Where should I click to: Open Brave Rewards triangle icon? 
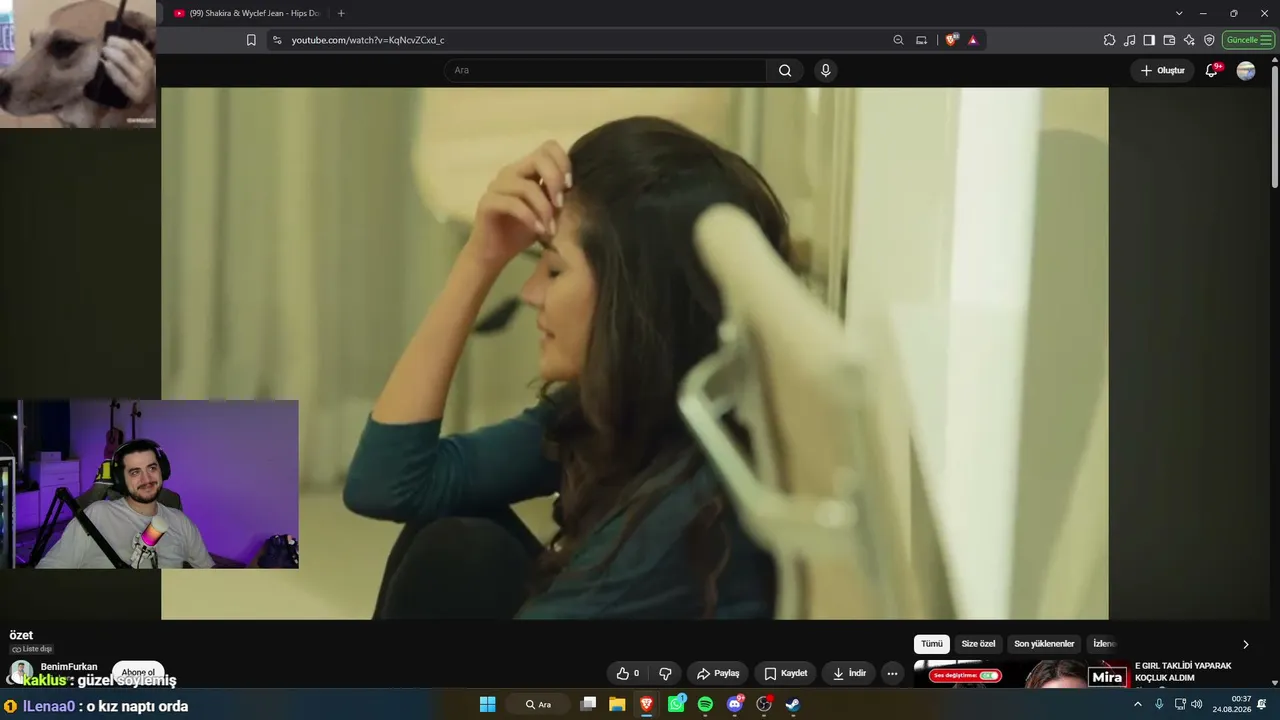973,40
